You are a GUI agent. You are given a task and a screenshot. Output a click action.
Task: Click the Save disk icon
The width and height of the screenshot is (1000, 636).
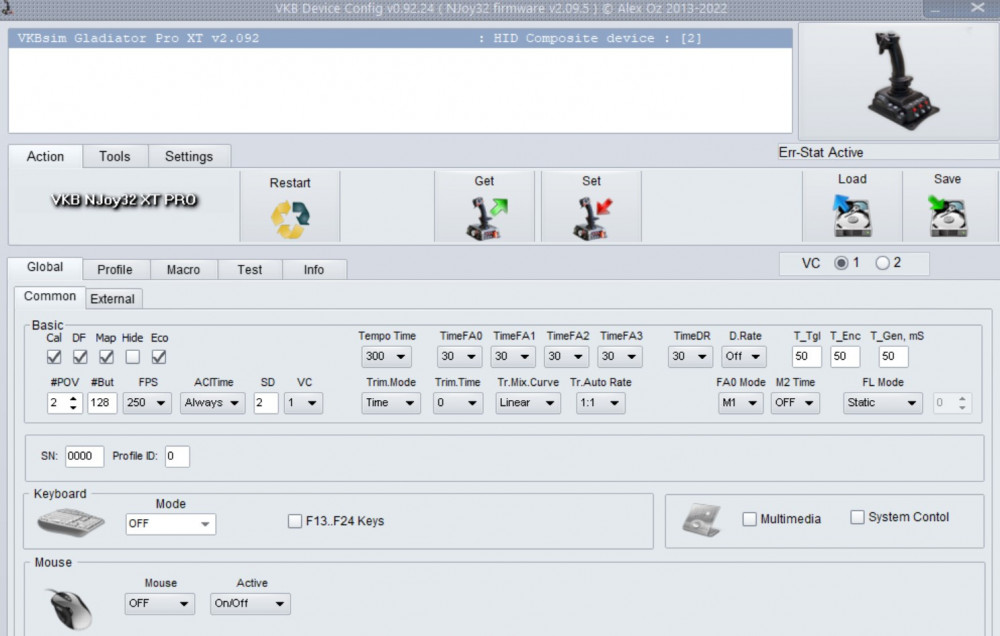[947, 216]
